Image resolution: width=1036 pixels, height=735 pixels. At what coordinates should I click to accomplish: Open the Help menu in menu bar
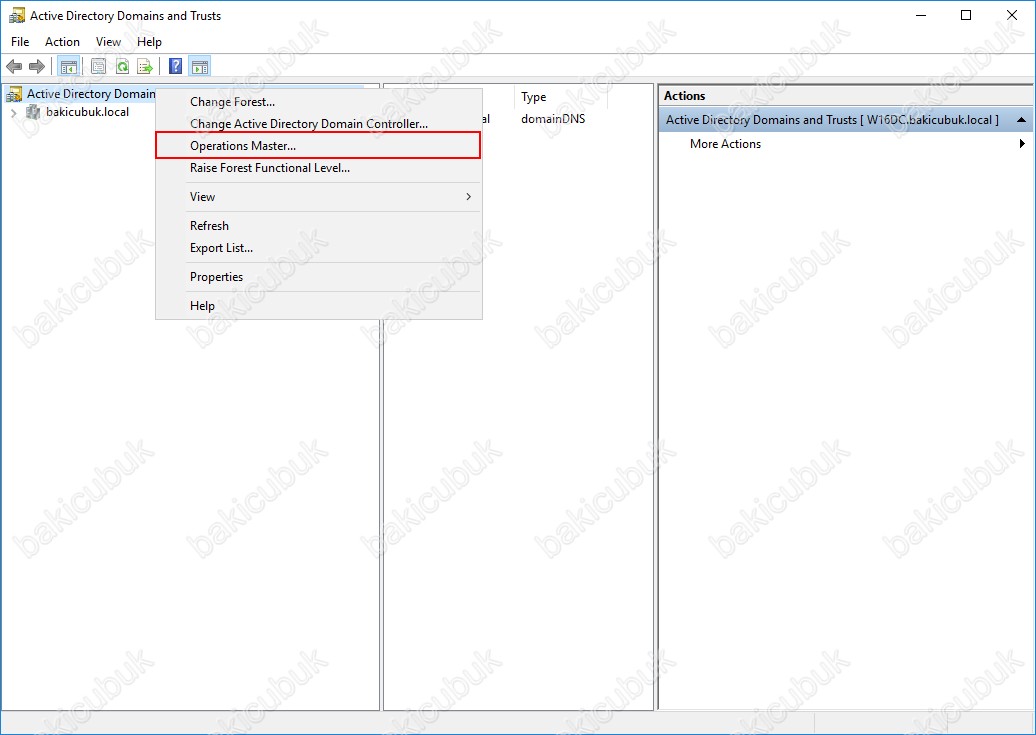tap(149, 42)
